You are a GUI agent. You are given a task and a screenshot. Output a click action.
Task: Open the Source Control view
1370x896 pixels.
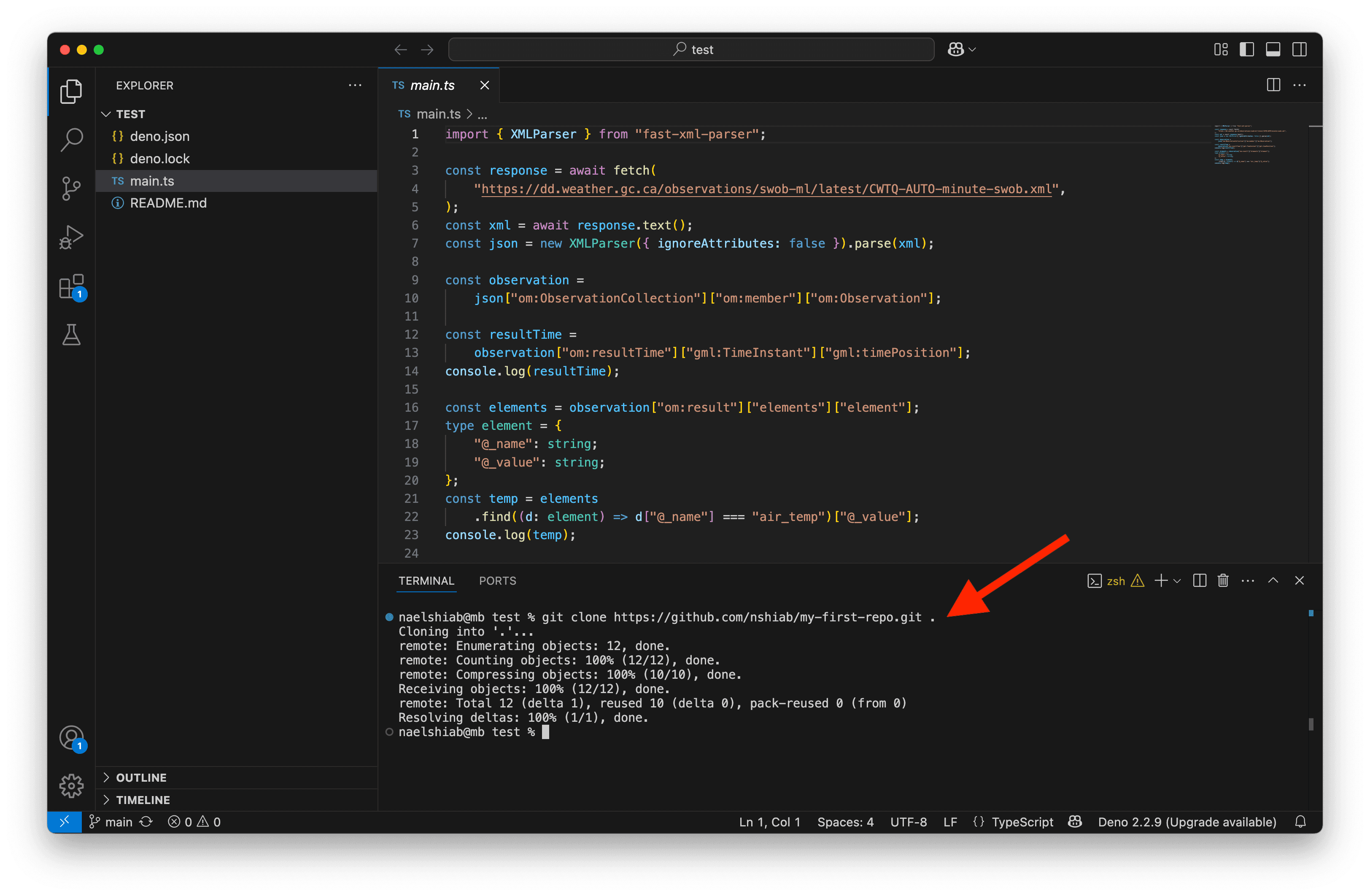click(x=71, y=188)
